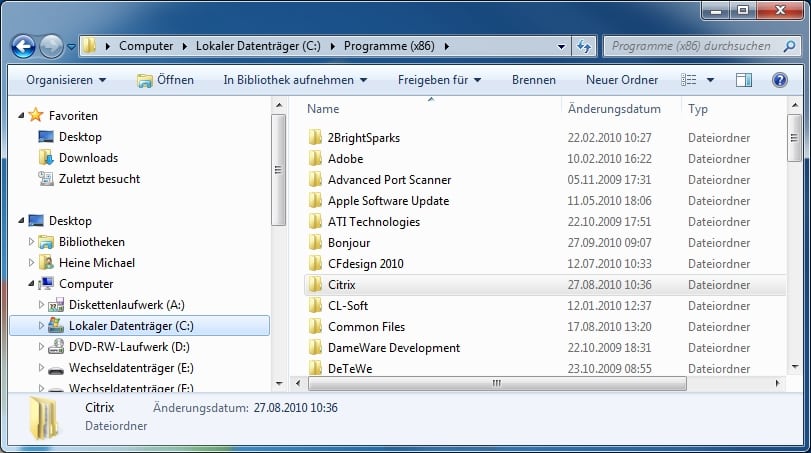Open the Organisieren menu
This screenshot has height=453, width=811.
point(66,80)
